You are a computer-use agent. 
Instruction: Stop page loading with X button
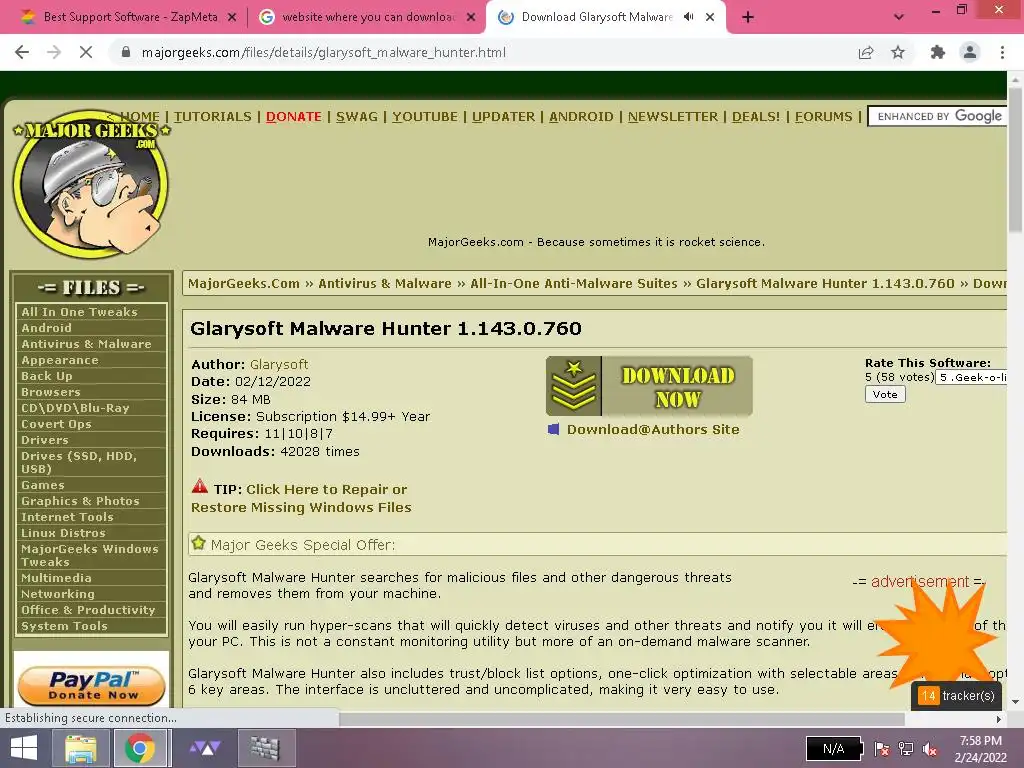[x=86, y=52]
